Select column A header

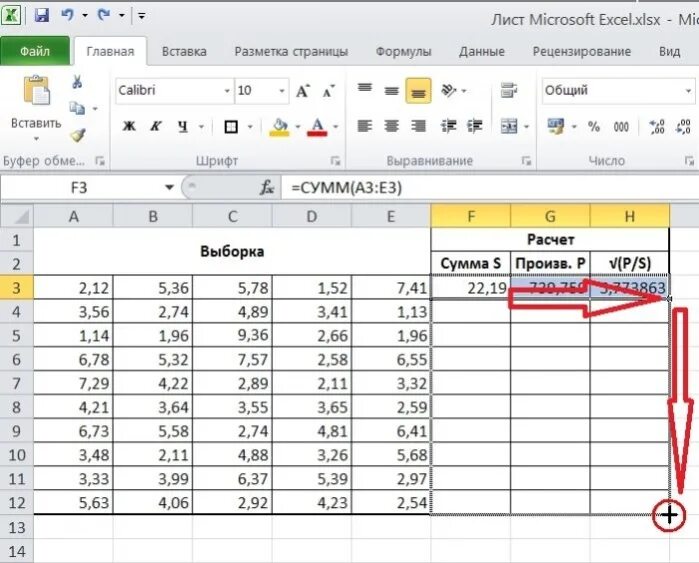pyautogui.click(x=74, y=217)
